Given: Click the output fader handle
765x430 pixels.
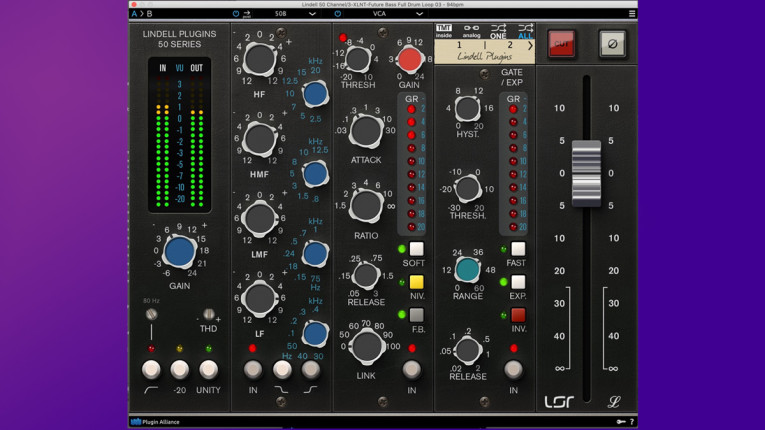Looking at the screenshot, I should tap(586, 173).
